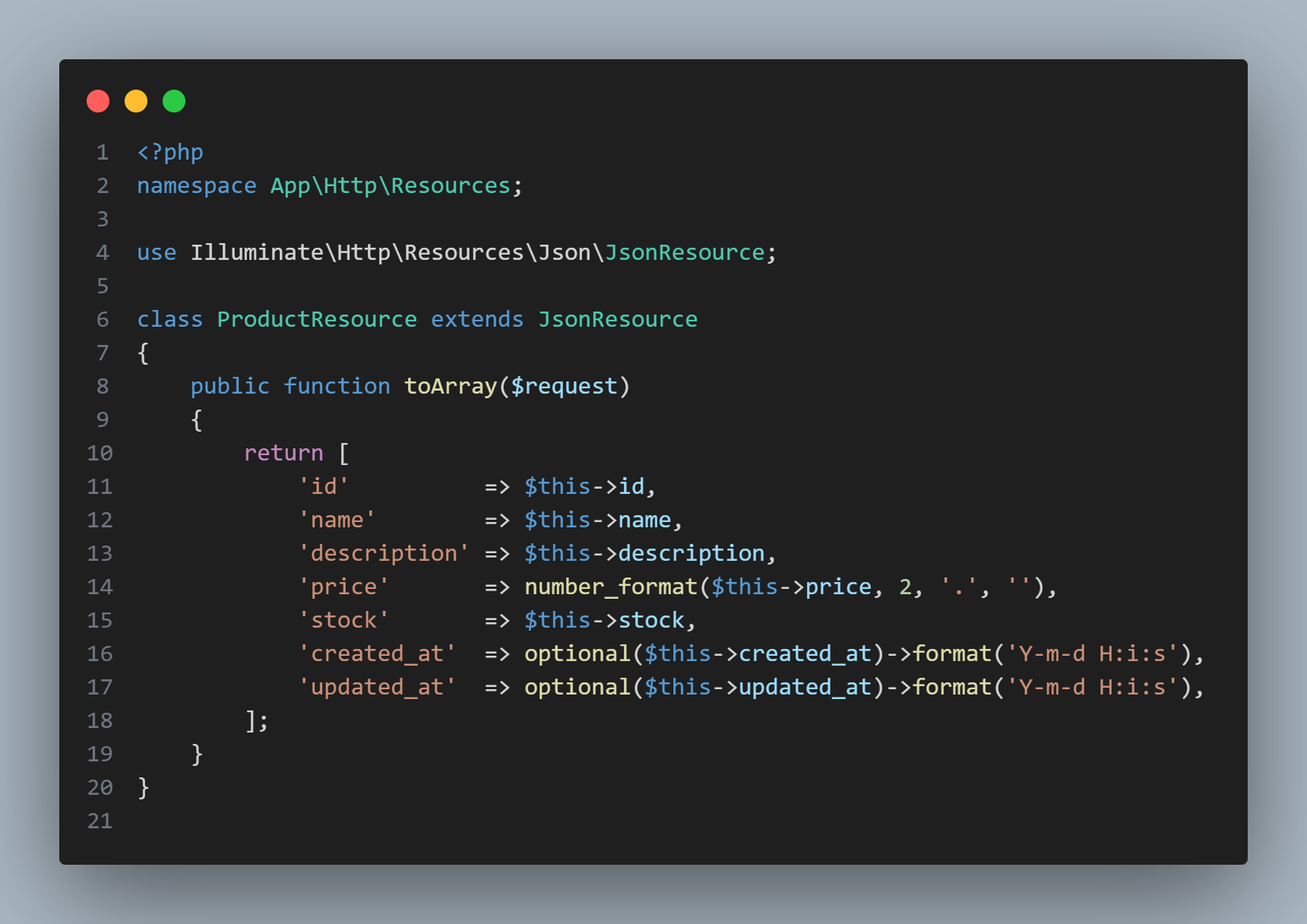The image size is (1307, 924).
Task: Select the ProductResource class name
Action: (316, 320)
